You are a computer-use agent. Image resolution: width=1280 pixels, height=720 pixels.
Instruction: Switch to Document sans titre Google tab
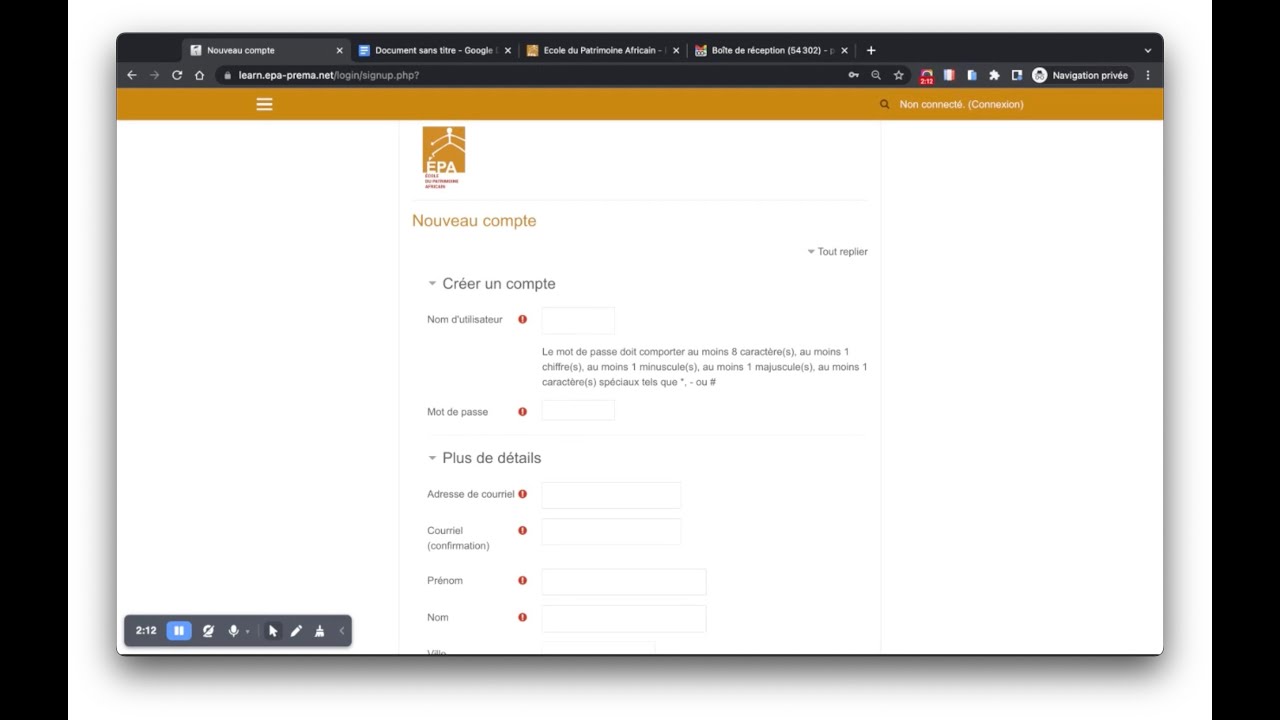click(x=435, y=50)
